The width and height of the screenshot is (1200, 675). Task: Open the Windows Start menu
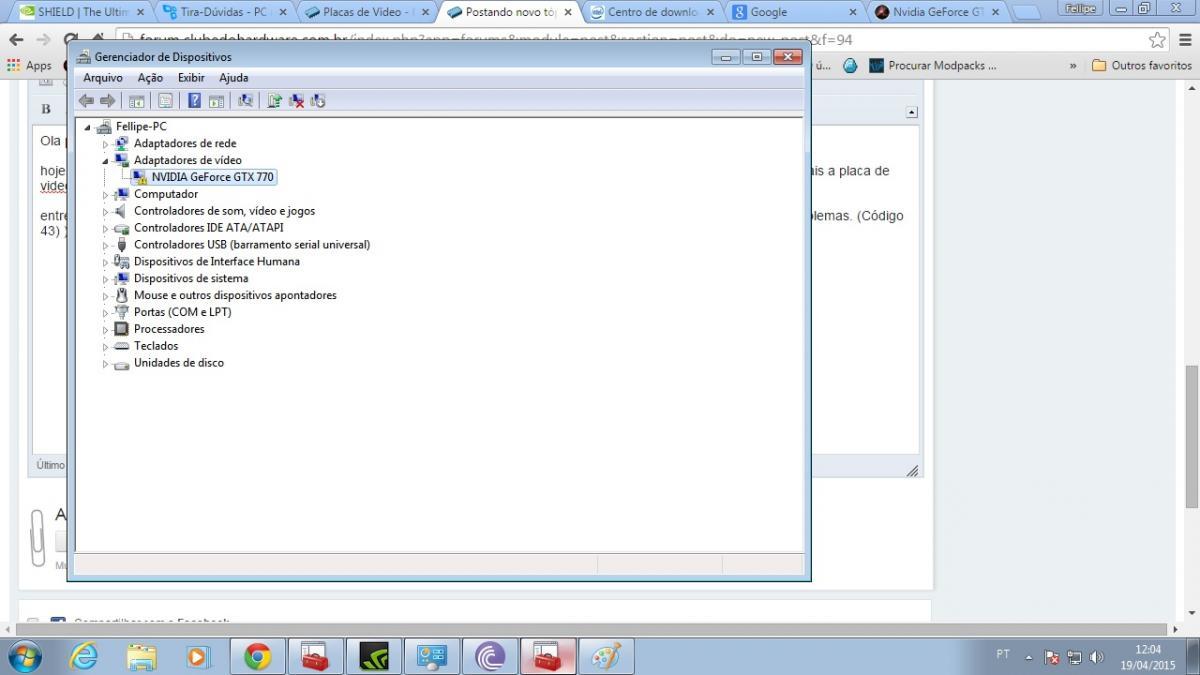coord(24,656)
